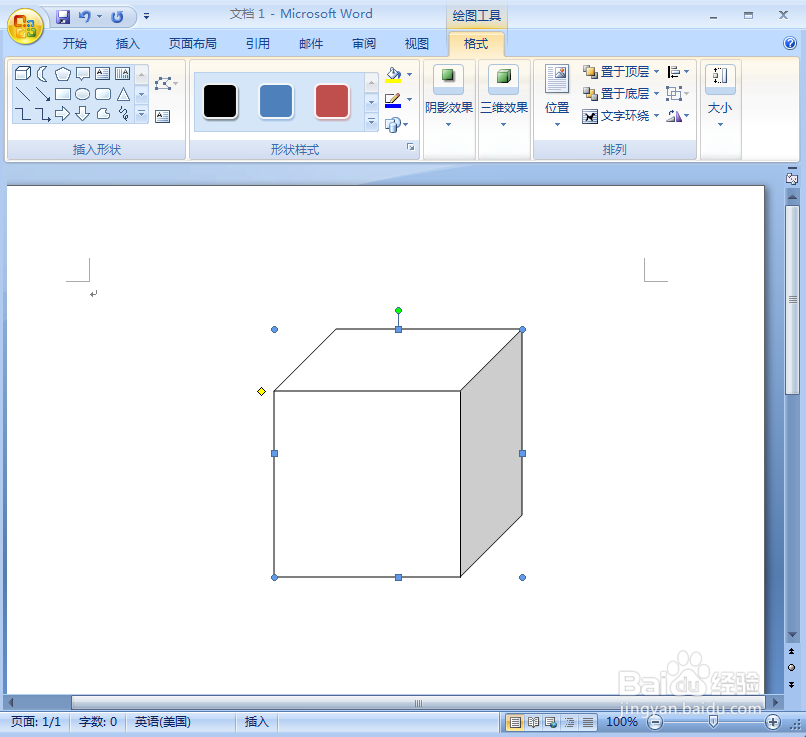Select the rounded rectangle shape
Screen dimensions: 806x737
103,94
